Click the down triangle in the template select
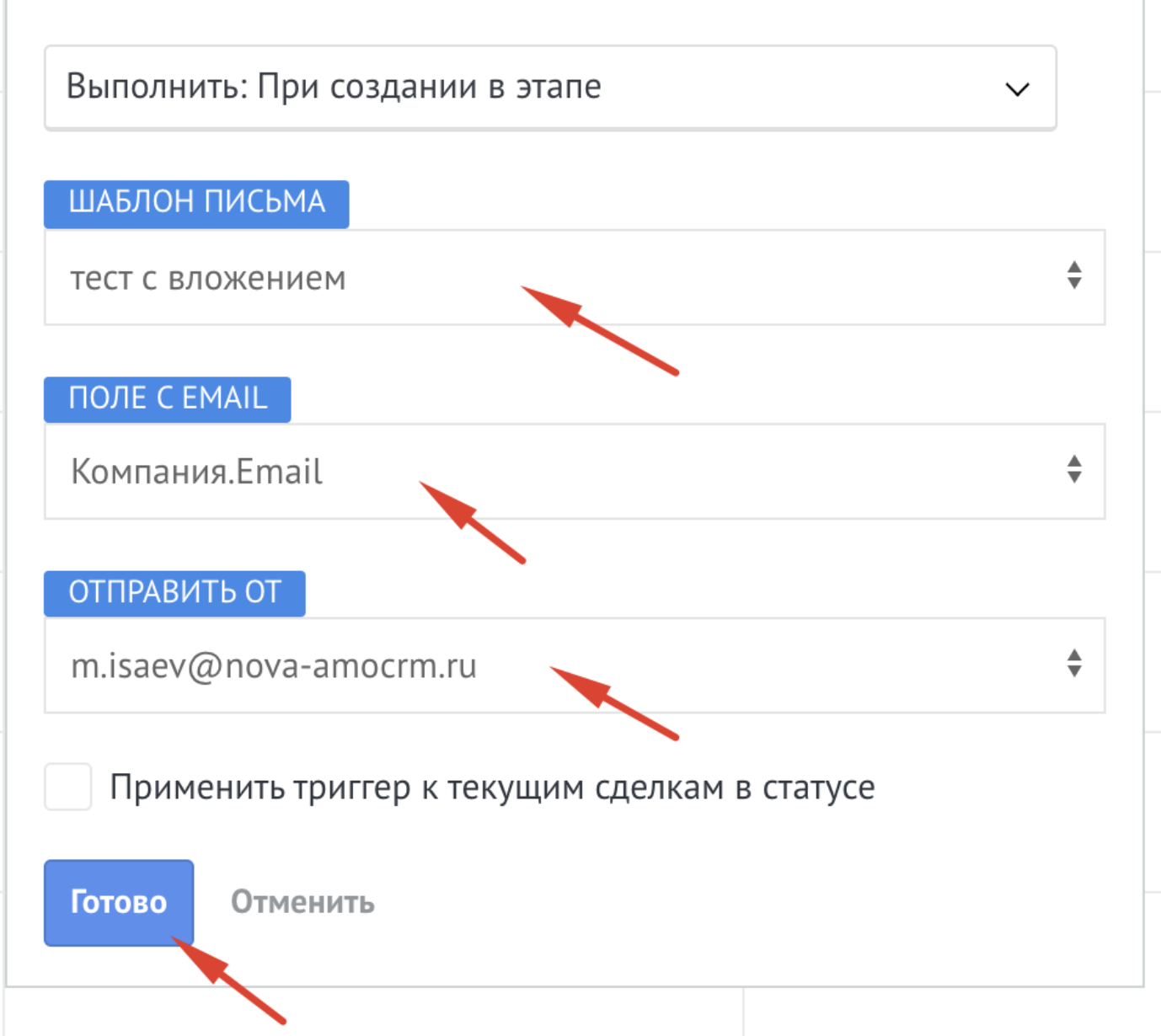 pos(1073,284)
